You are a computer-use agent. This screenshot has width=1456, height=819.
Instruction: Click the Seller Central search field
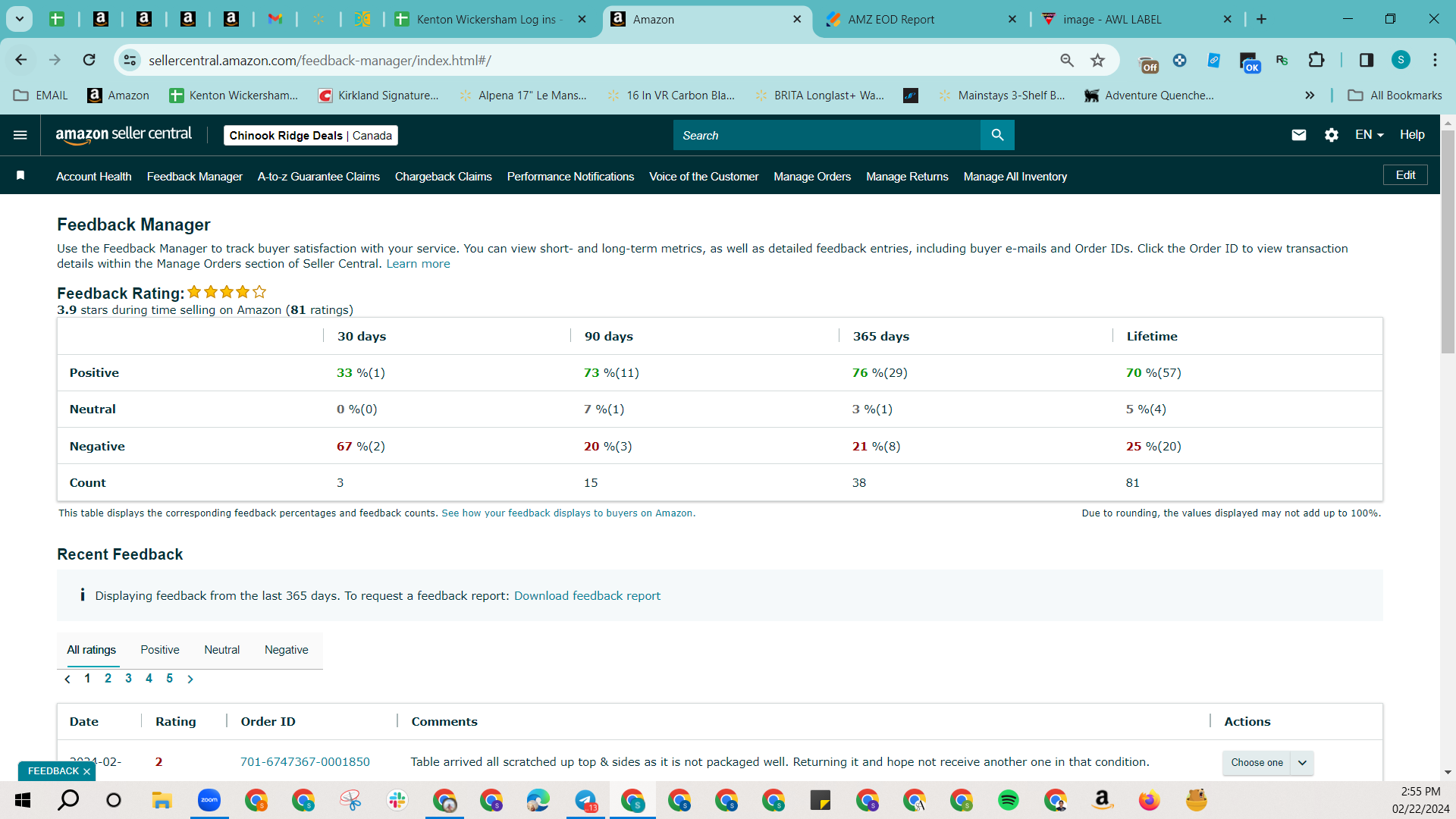[x=827, y=135]
